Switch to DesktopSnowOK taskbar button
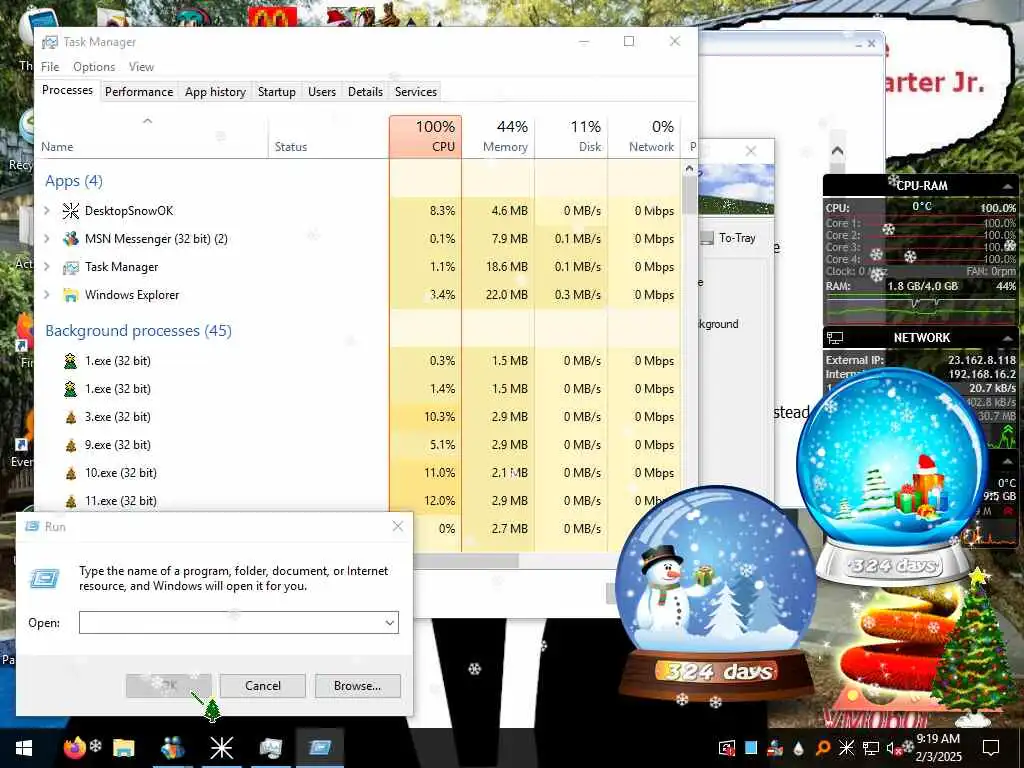Image resolution: width=1024 pixels, height=768 pixels. point(221,748)
